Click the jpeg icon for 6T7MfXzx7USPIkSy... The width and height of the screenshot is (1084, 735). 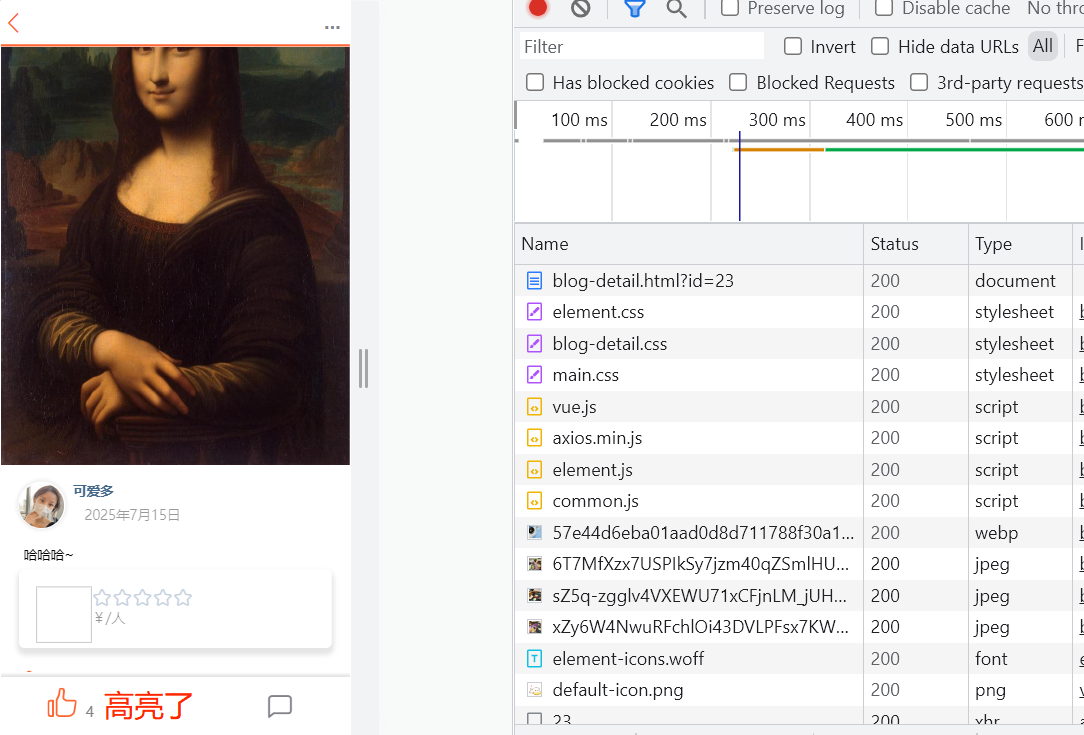click(x=534, y=564)
